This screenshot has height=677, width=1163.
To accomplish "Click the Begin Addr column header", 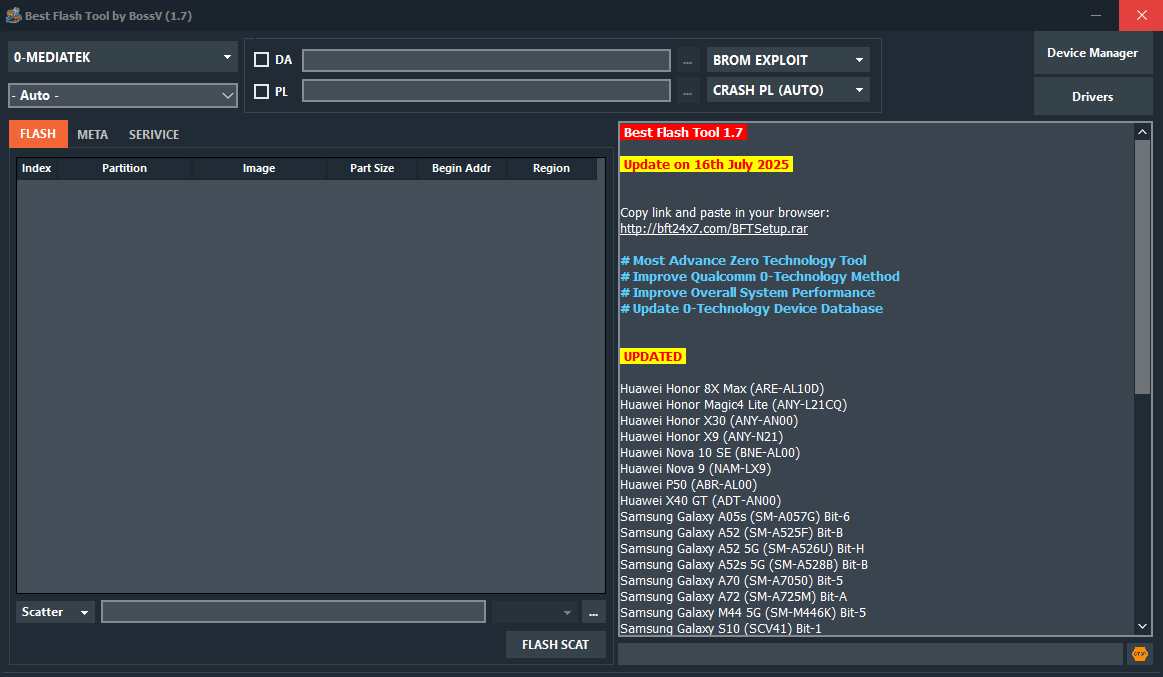I will (461, 168).
